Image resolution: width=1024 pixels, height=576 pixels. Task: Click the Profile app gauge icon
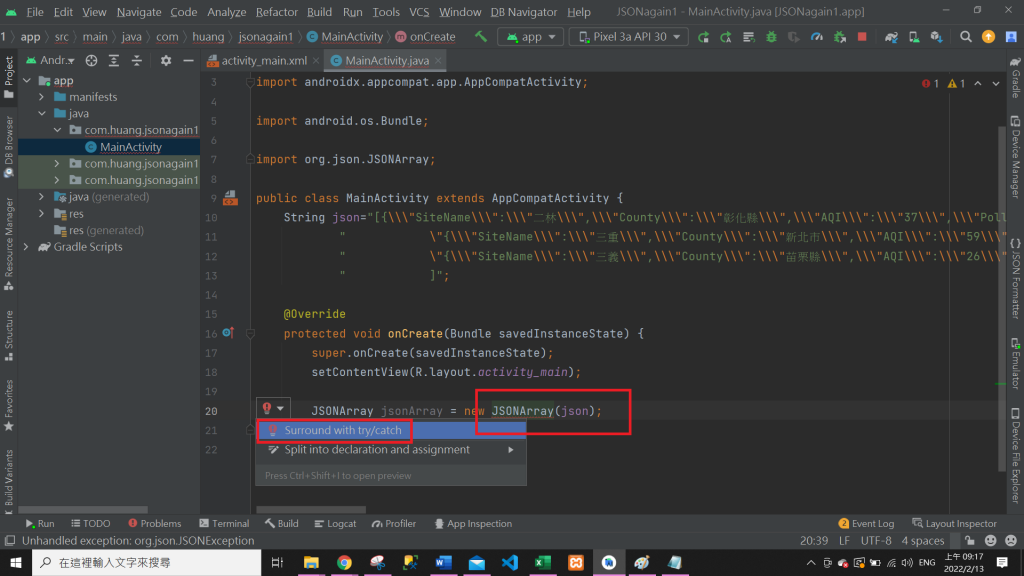(816, 37)
